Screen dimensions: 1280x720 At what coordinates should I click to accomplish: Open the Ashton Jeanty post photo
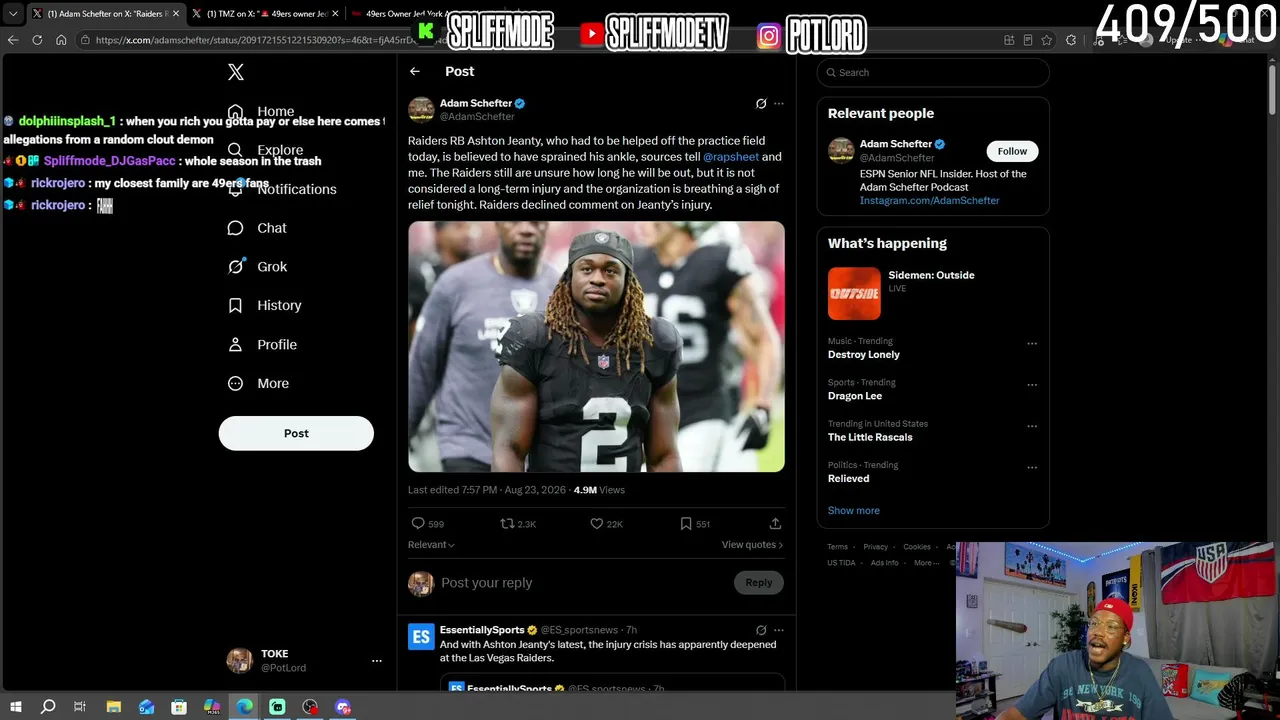(596, 347)
